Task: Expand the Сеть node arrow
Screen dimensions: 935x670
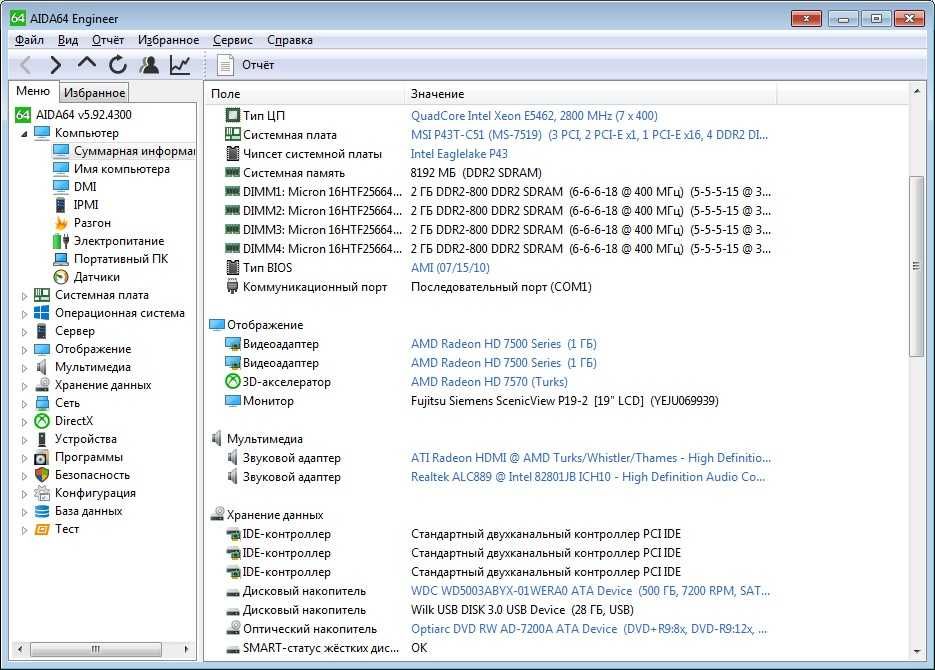Action: tap(24, 404)
